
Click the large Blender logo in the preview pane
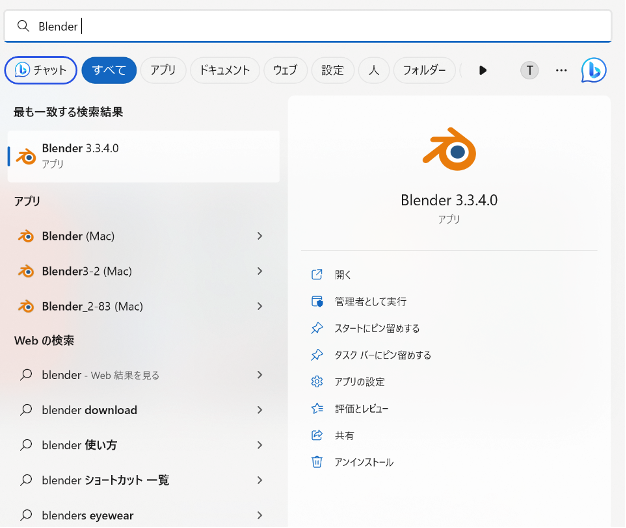coord(450,149)
